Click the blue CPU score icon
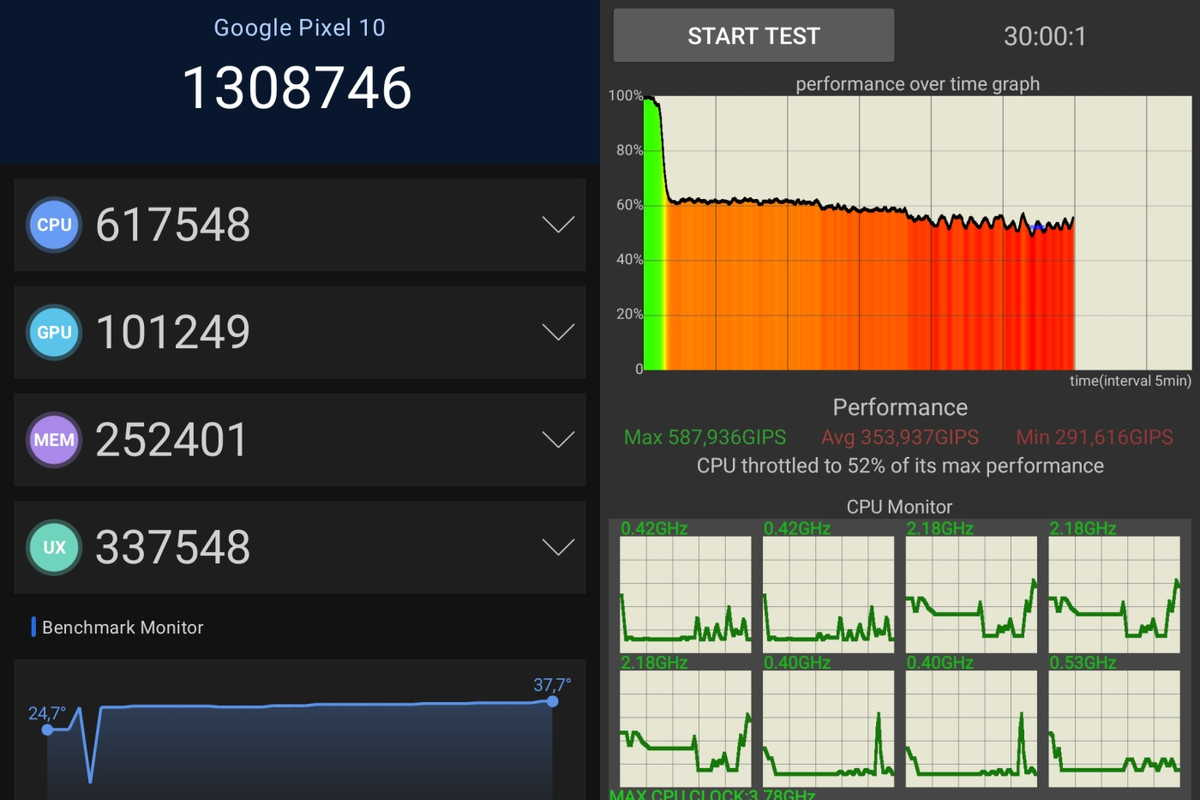Image resolution: width=1200 pixels, height=800 pixels. [x=54, y=225]
